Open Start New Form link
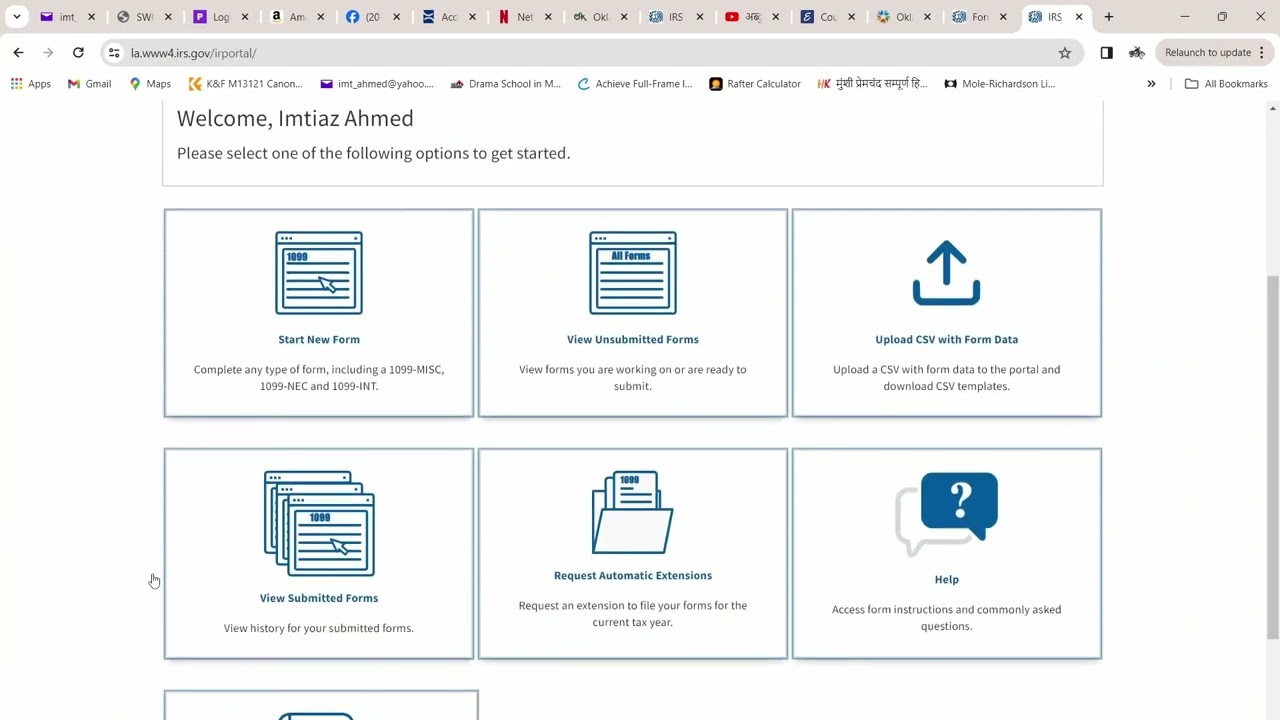This screenshot has height=720, width=1280. tap(319, 339)
